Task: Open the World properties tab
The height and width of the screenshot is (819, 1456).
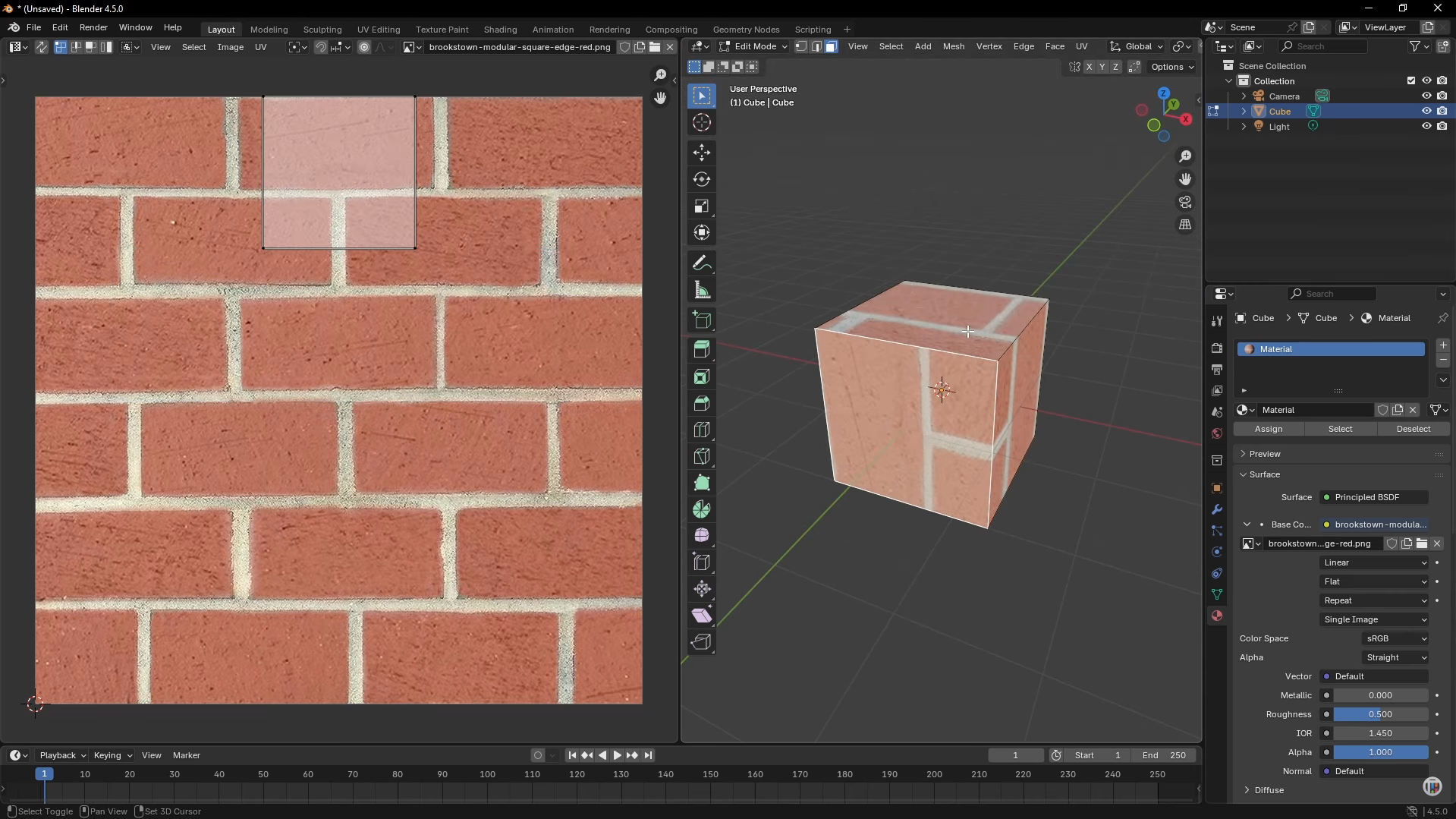Action: [1217, 433]
